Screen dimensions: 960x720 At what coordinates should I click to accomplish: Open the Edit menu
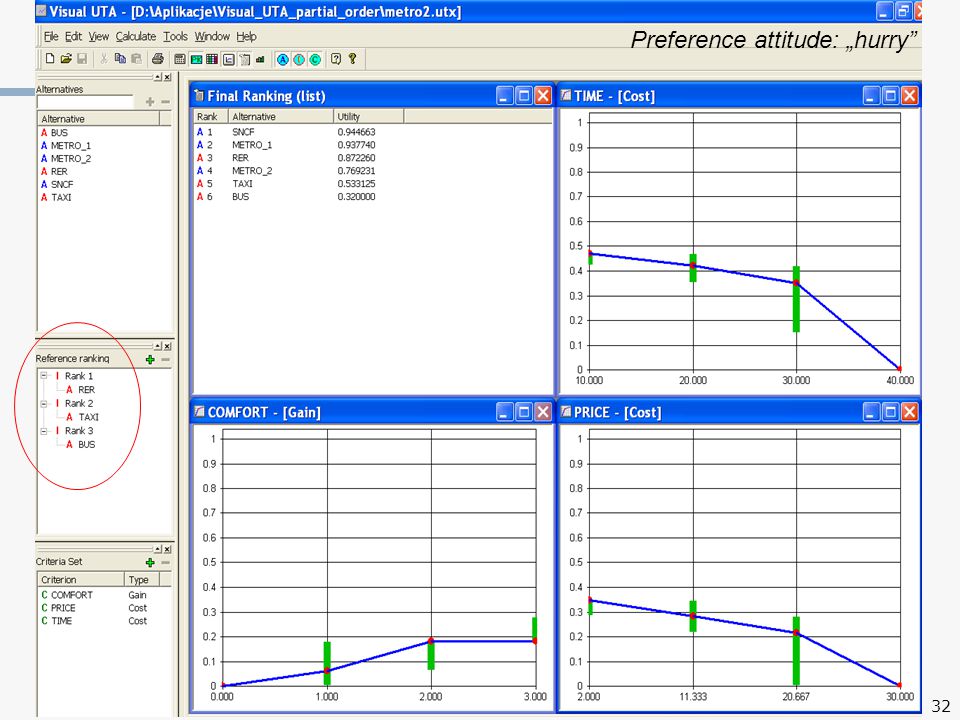pos(73,37)
